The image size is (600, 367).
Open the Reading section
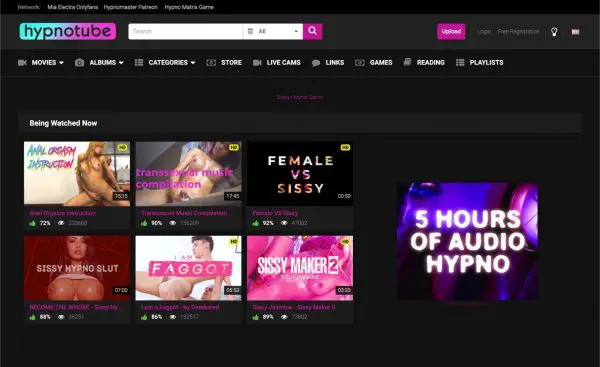click(431, 62)
